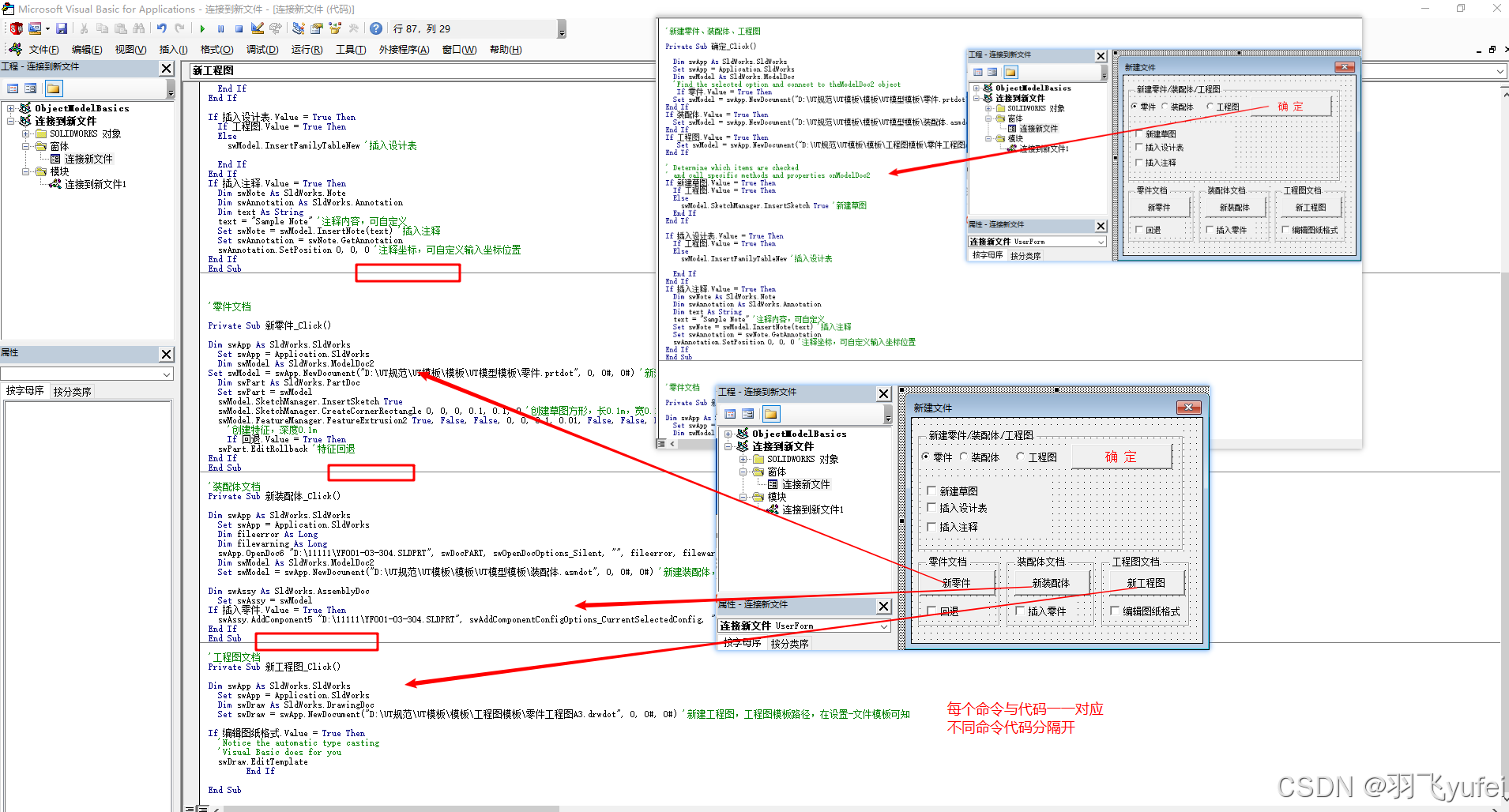Collapse 窗体 folder in main project tree

coord(26,146)
